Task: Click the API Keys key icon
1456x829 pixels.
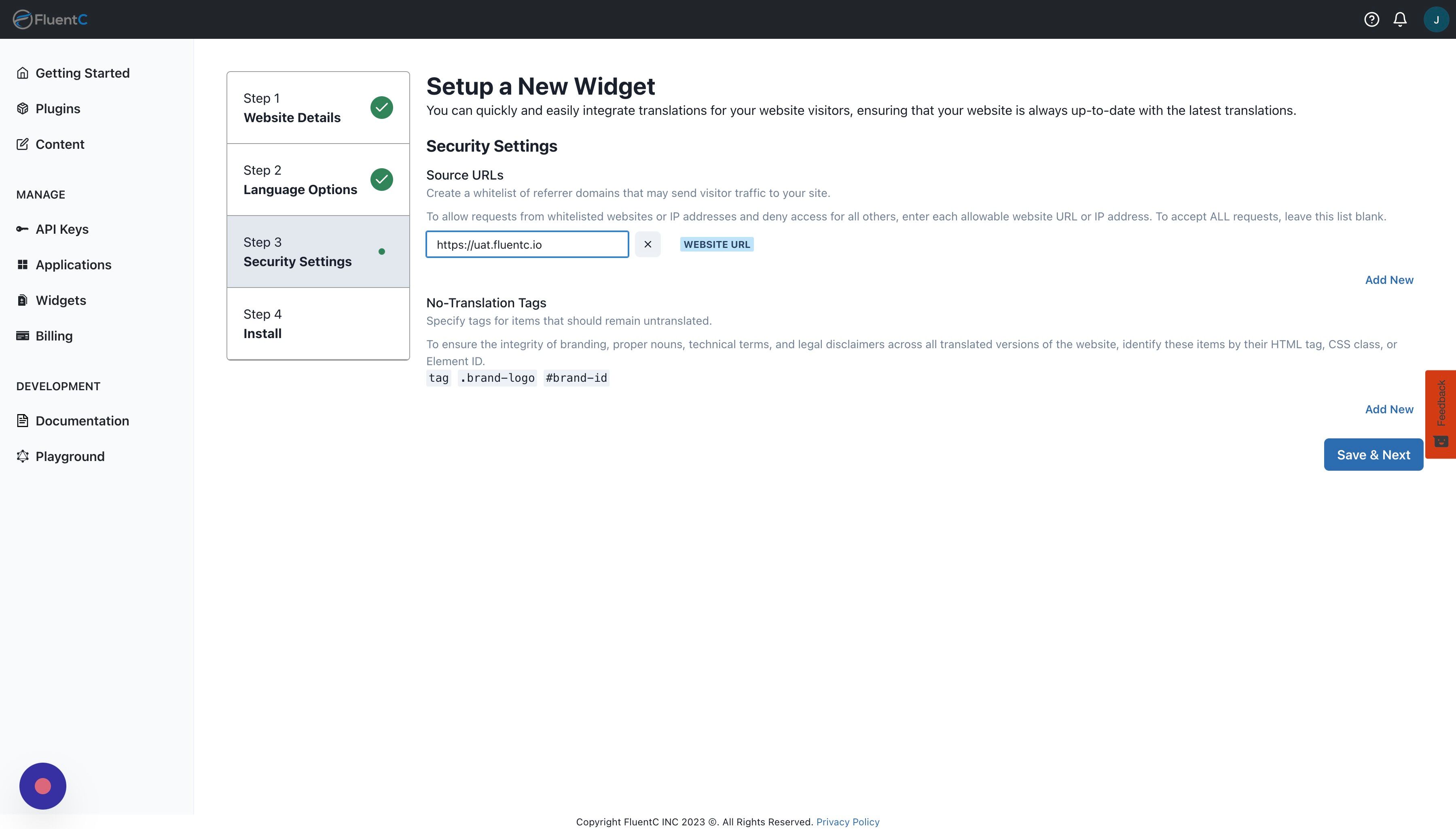Action: pos(22,229)
